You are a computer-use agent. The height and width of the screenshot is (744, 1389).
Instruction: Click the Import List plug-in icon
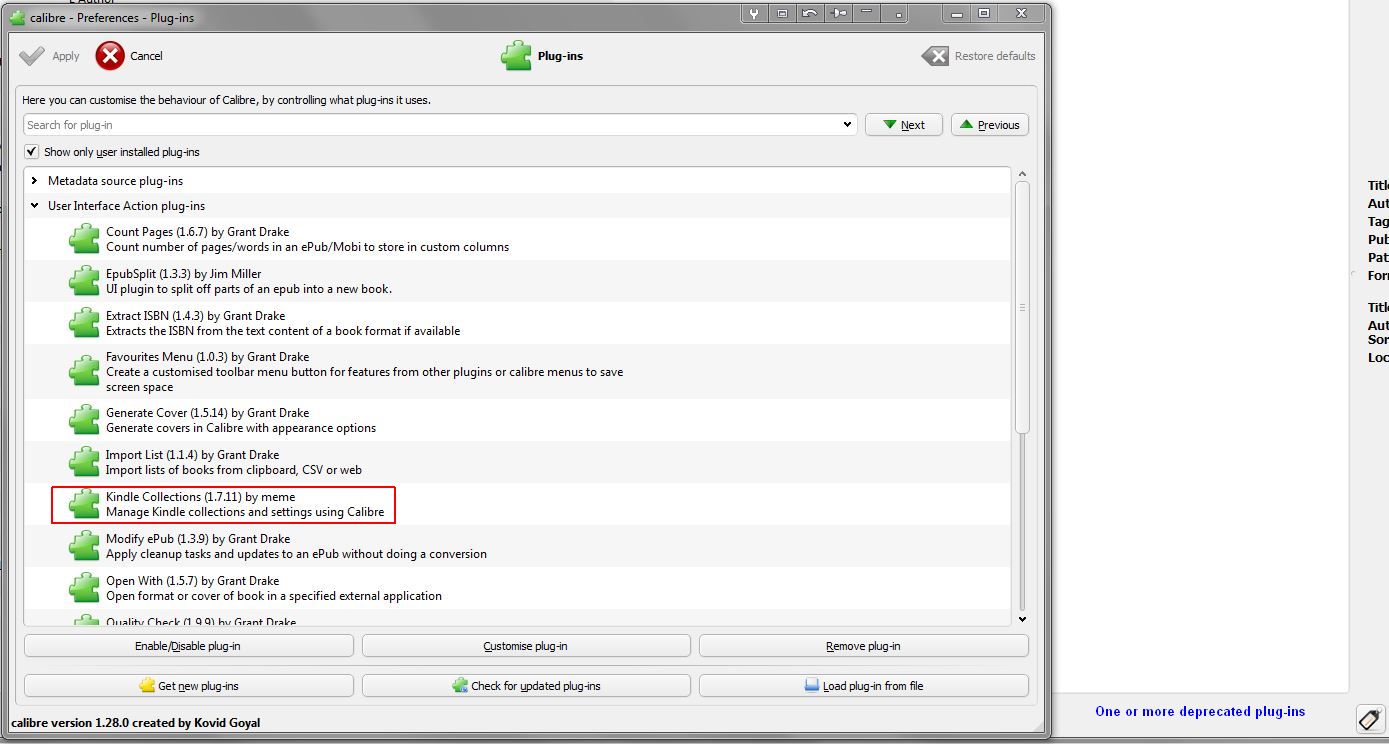point(84,462)
